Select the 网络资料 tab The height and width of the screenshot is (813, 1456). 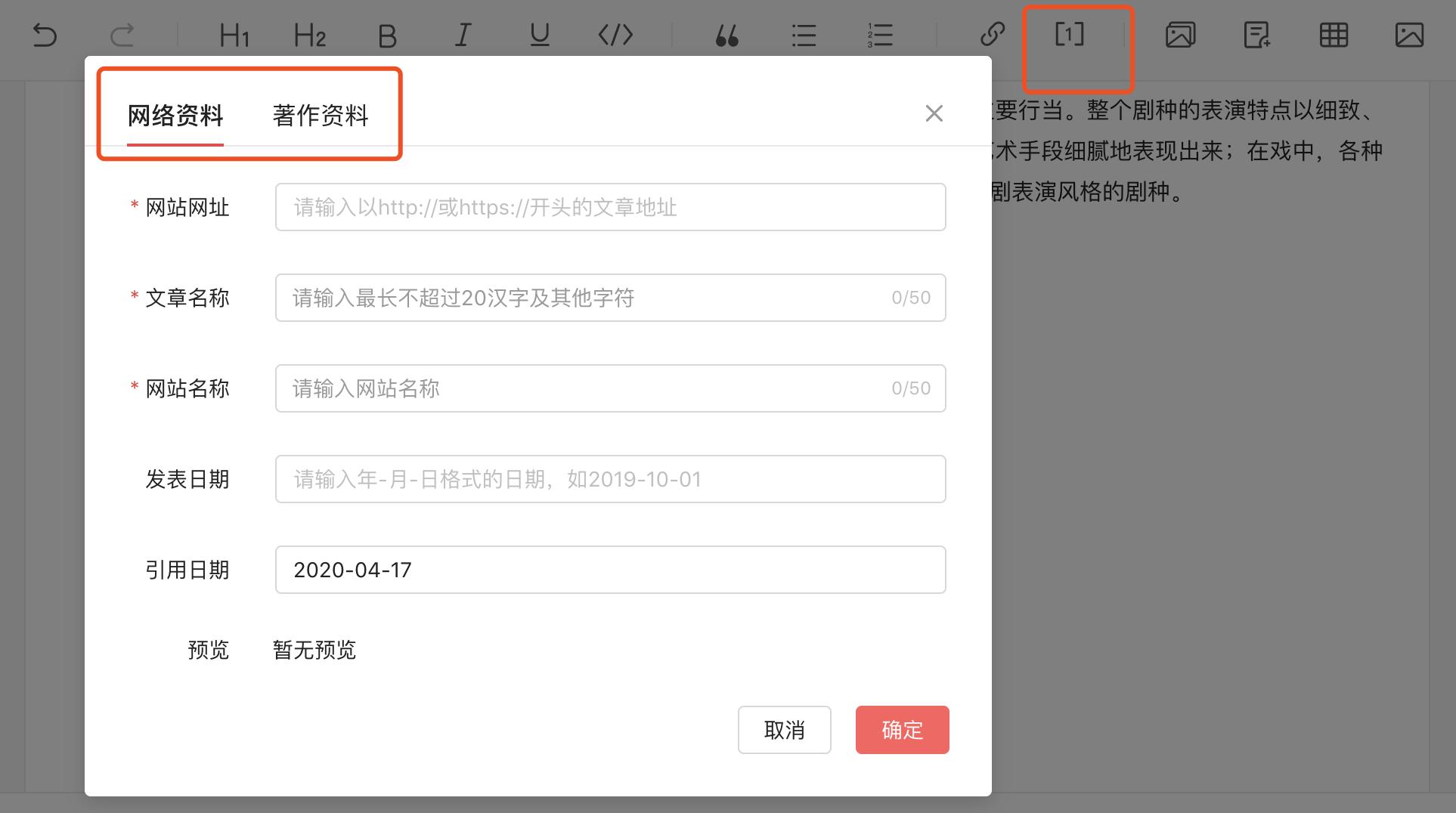(175, 116)
